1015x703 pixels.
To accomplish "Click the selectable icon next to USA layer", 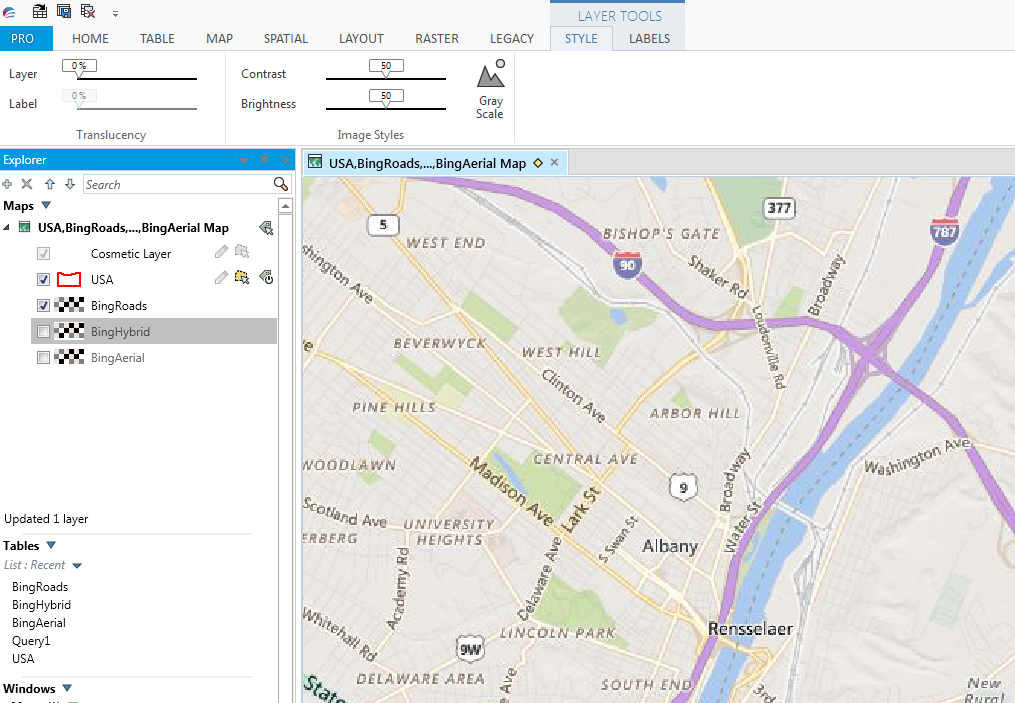I will click(243, 279).
